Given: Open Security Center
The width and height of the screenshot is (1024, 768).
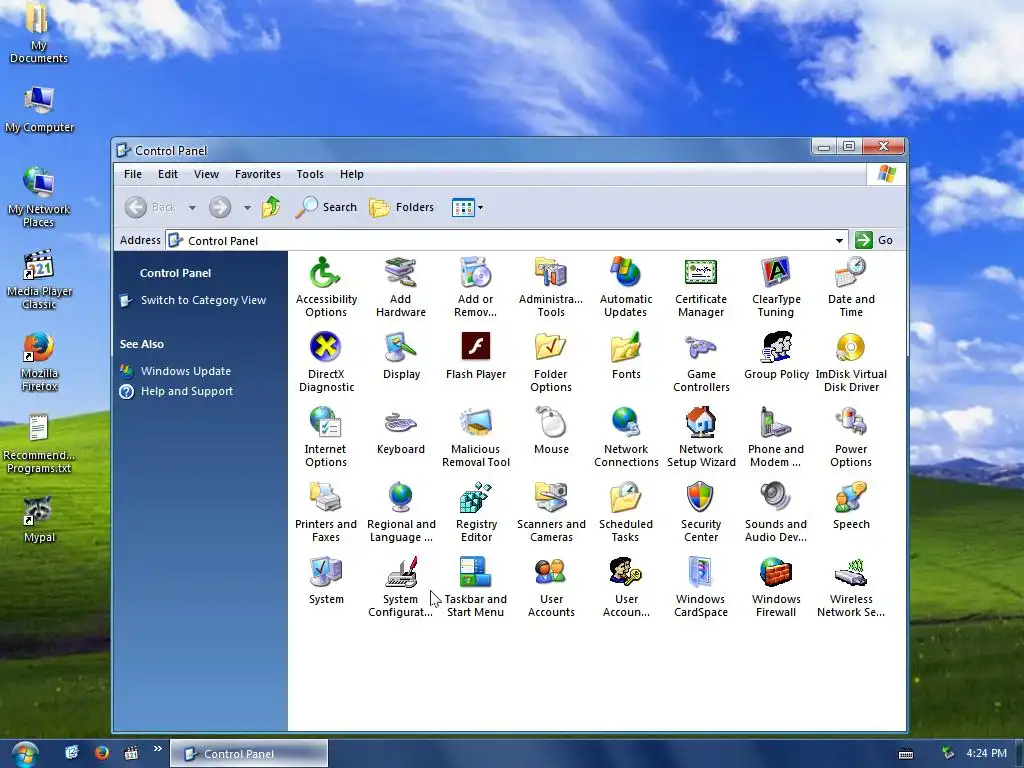Looking at the screenshot, I should click(701, 512).
